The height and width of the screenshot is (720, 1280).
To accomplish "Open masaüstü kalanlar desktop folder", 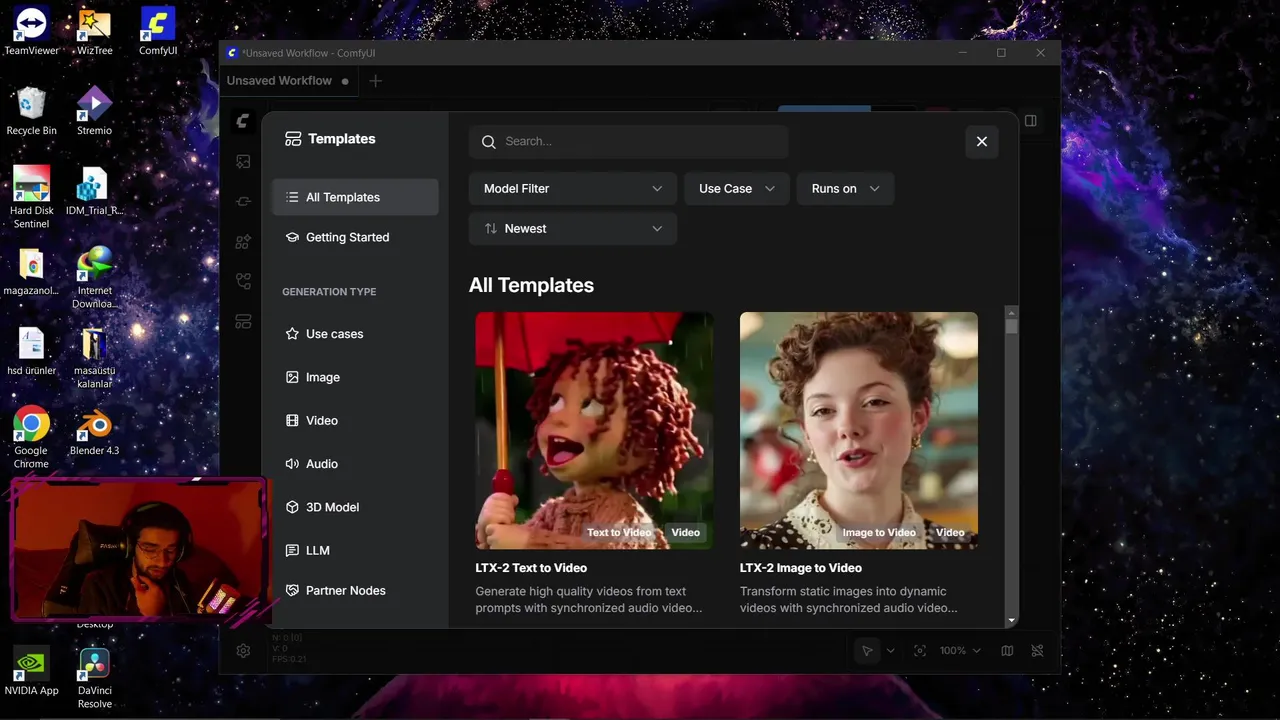I will (95, 357).
